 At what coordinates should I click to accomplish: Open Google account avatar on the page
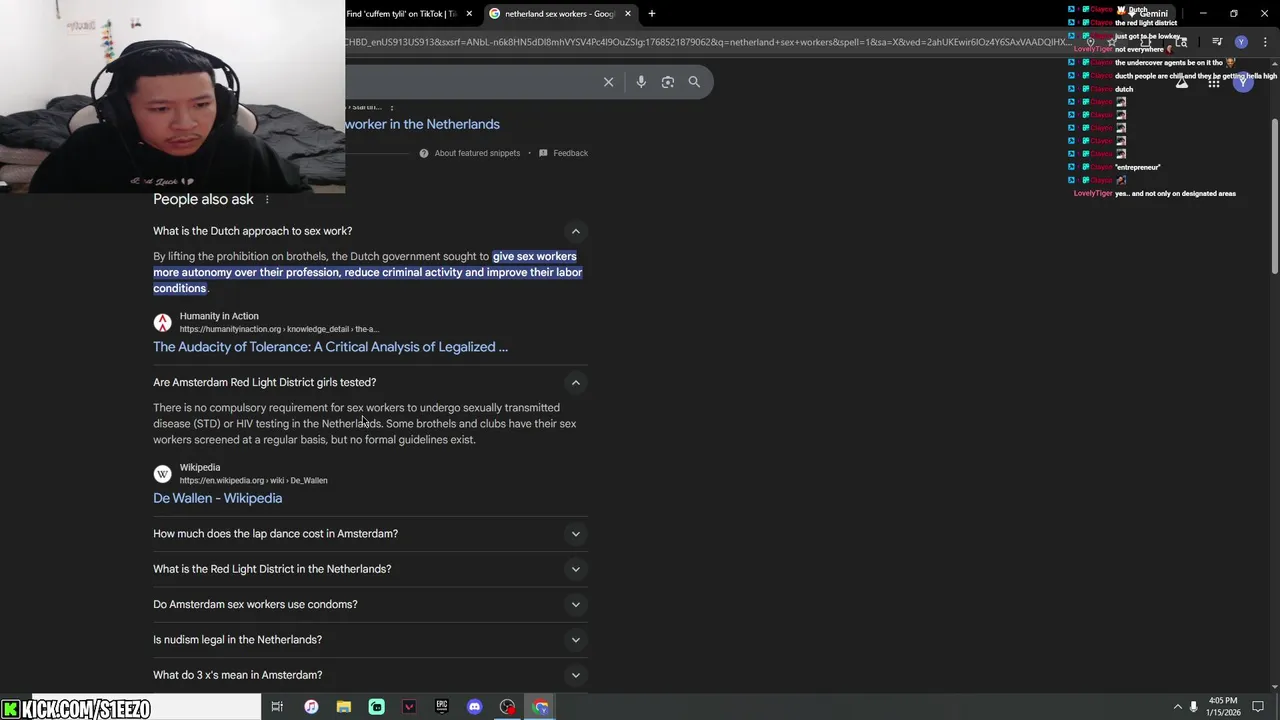pyautogui.click(x=1243, y=83)
